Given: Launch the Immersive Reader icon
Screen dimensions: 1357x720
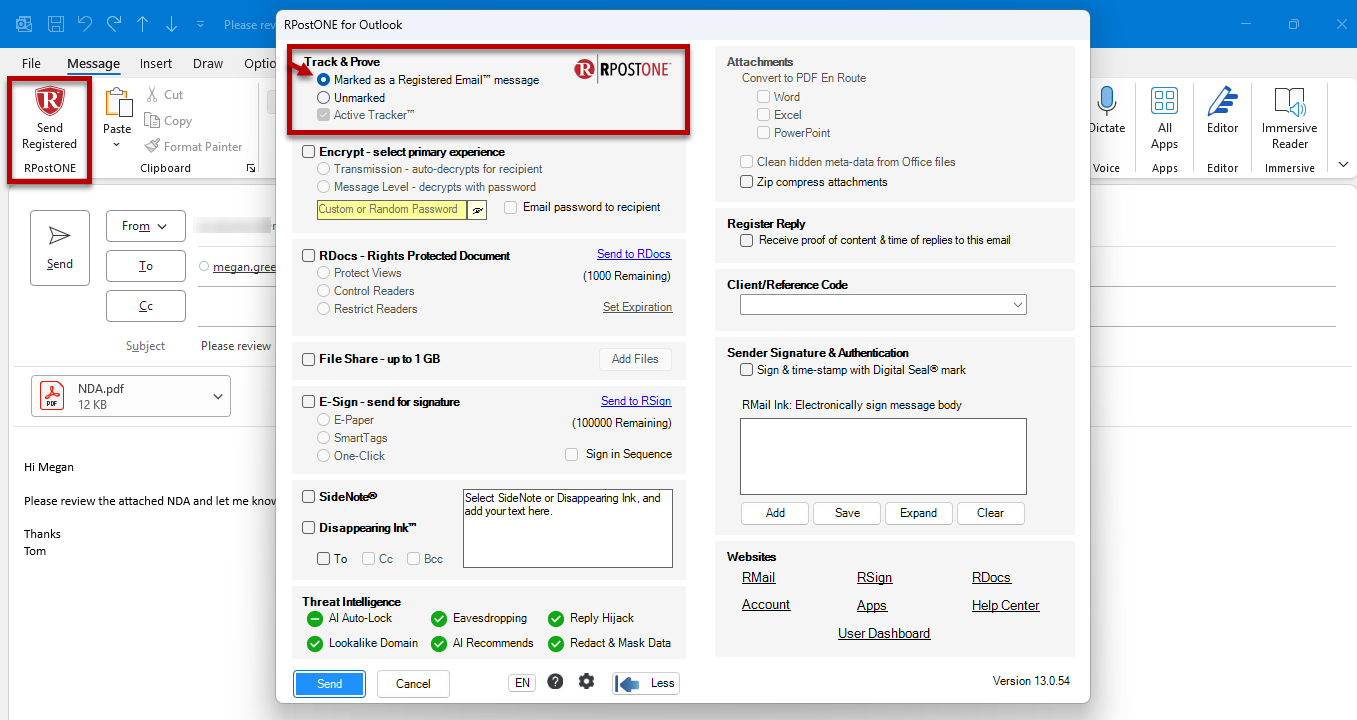Looking at the screenshot, I should 1290,102.
